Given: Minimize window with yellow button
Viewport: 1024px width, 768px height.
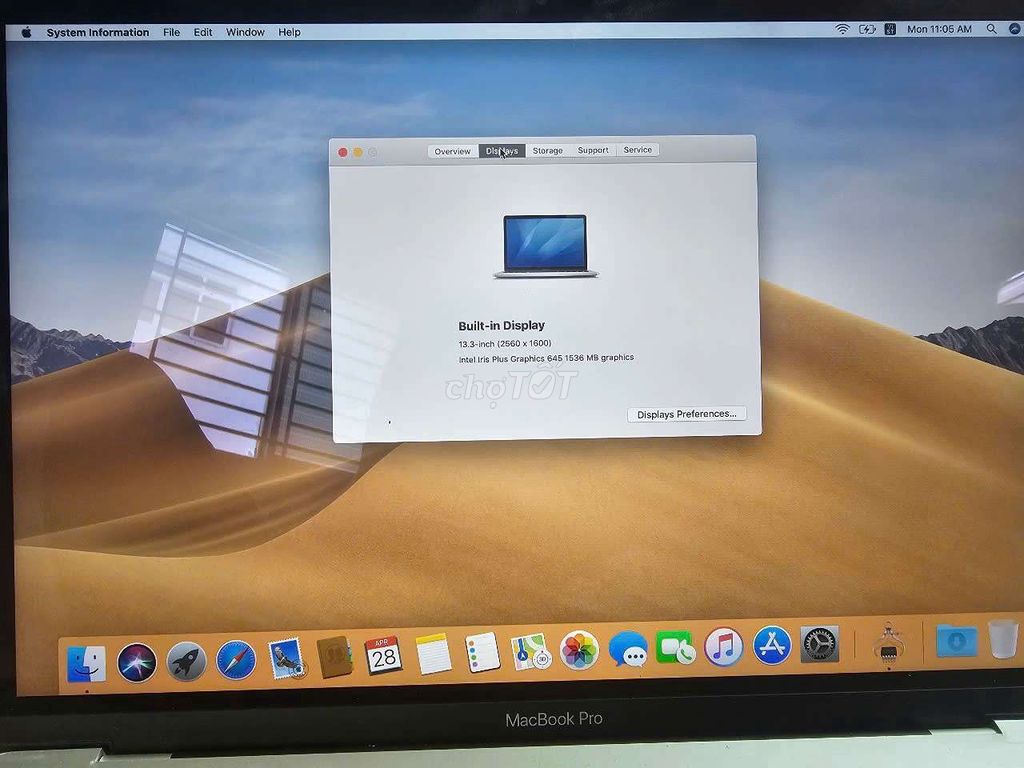Looking at the screenshot, I should click(358, 152).
